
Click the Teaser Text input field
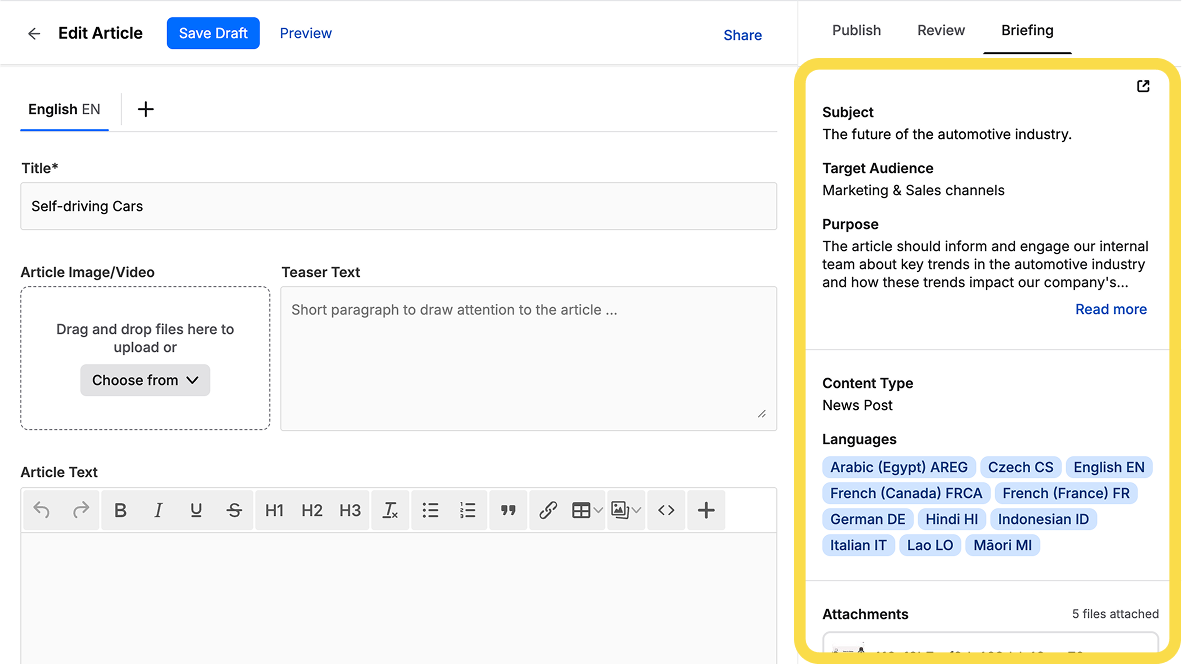coord(528,358)
